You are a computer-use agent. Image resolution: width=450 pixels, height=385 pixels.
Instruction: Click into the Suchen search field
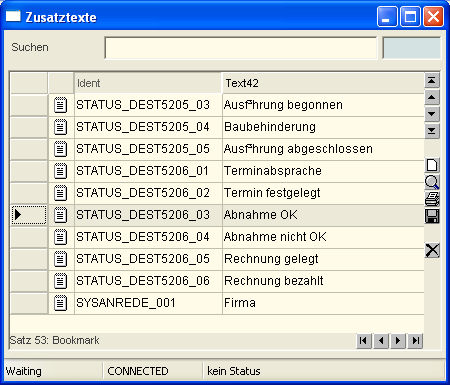click(x=241, y=48)
